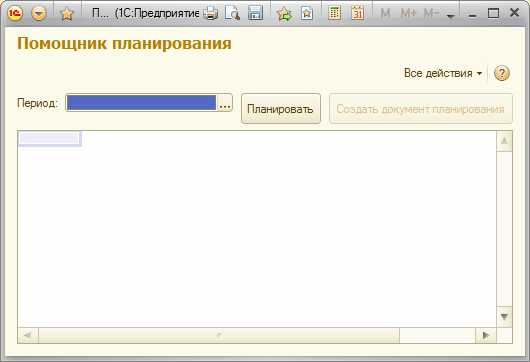This screenshot has height=362, width=530.
Task: Close the Помощник планирования window
Action: point(514,13)
